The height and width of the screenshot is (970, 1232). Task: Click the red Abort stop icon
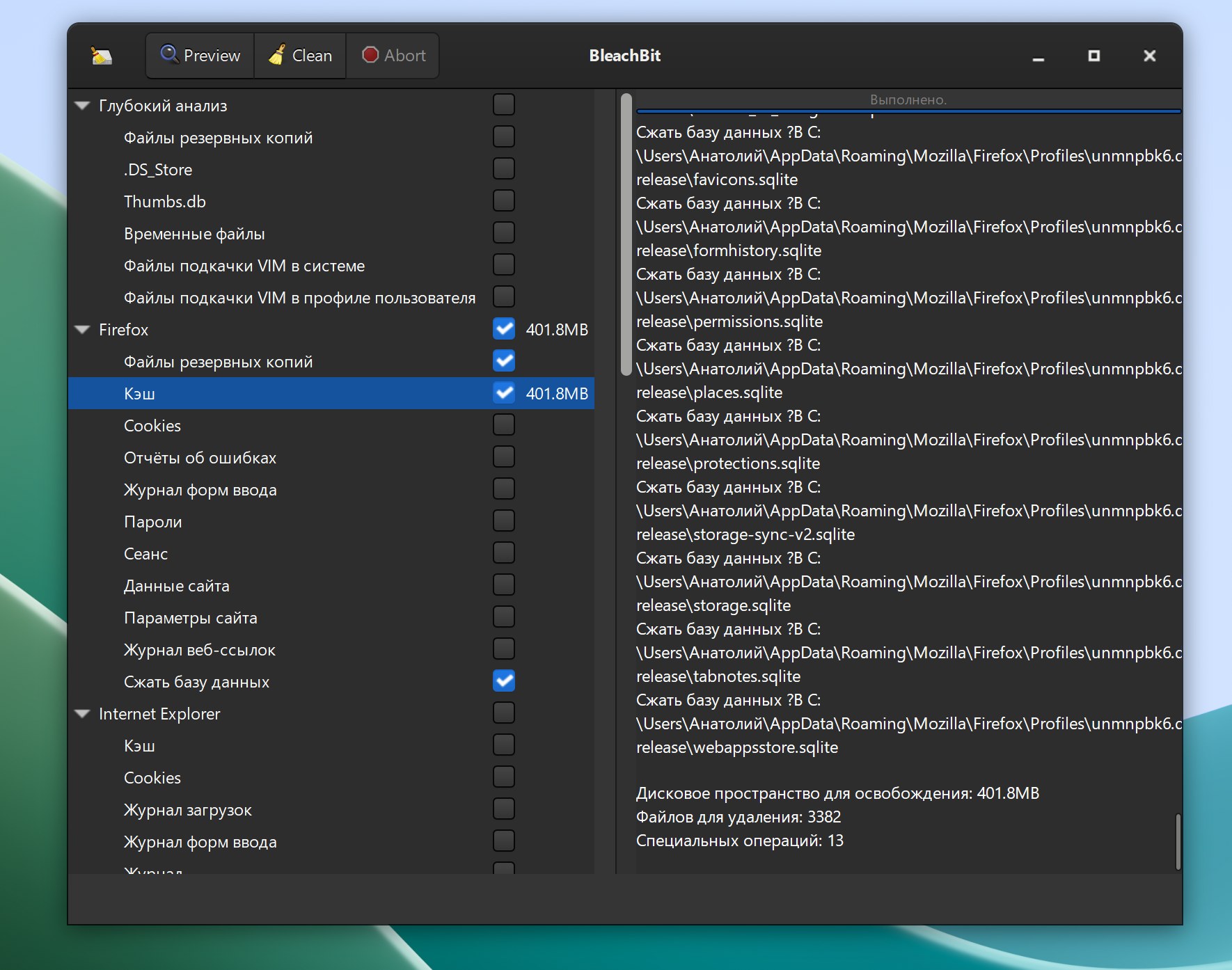(370, 55)
